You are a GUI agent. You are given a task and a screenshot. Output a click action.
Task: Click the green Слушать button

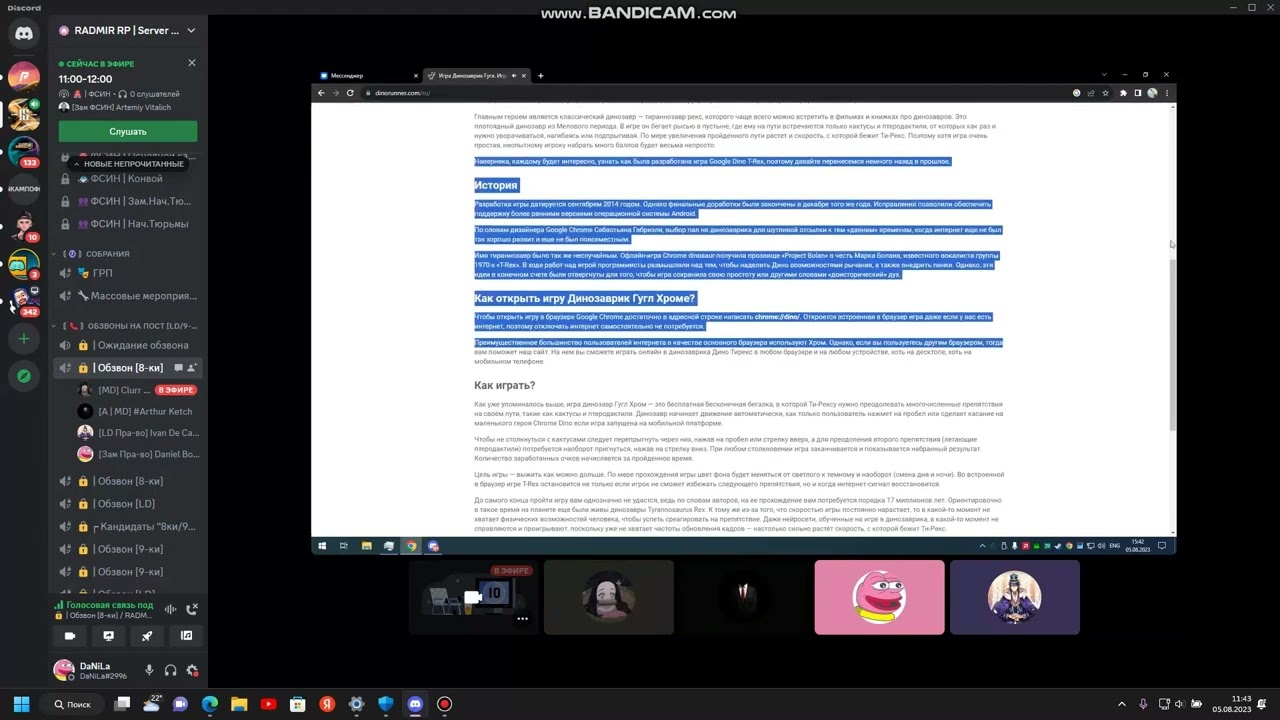coord(128,131)
